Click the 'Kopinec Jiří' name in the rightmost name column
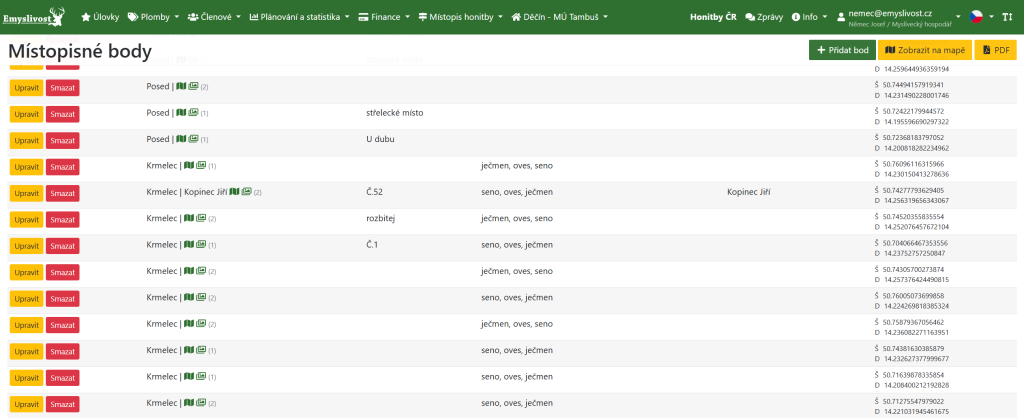The image size is (1024, 418). click(x=748, y=192)
